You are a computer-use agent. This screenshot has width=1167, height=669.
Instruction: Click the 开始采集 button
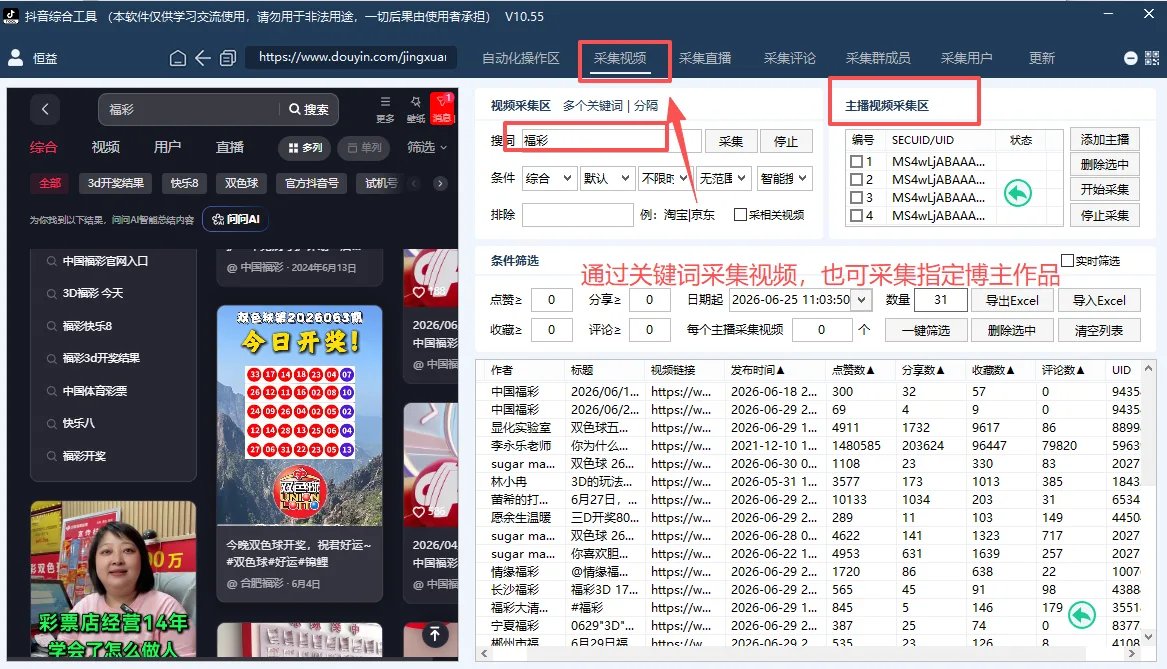(x=1104, y=190)
